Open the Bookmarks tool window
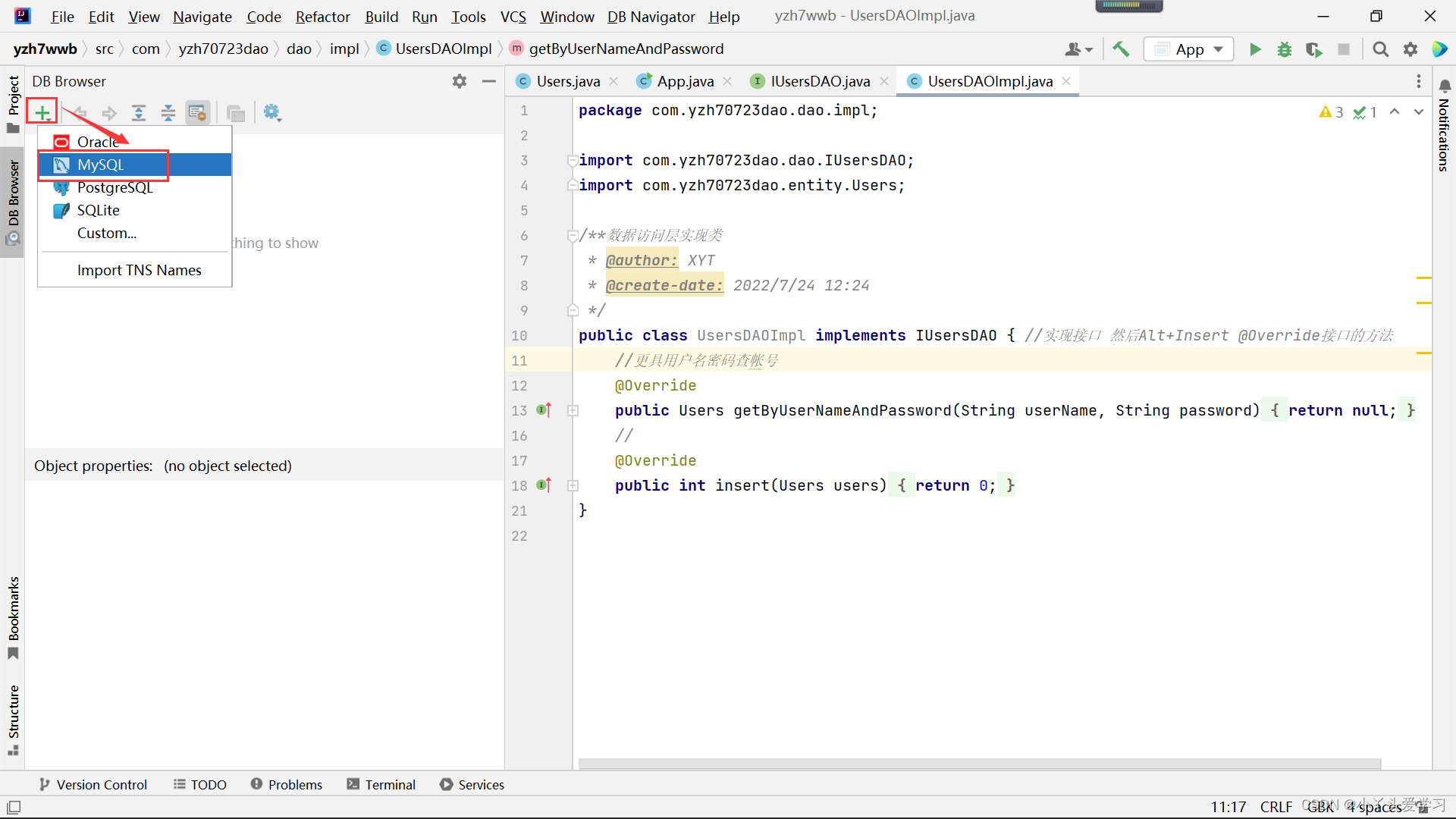This screenshot has height=819, width=1456. tap(13, 617)
